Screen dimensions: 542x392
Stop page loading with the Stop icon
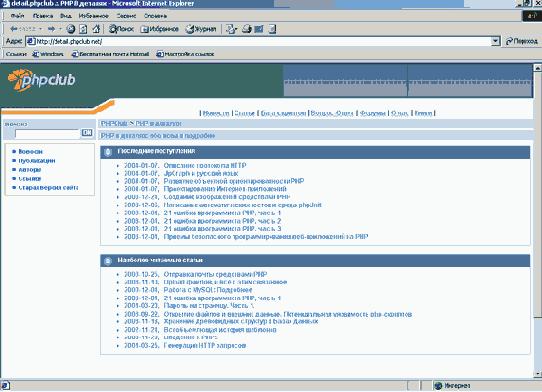pos(71,29)
